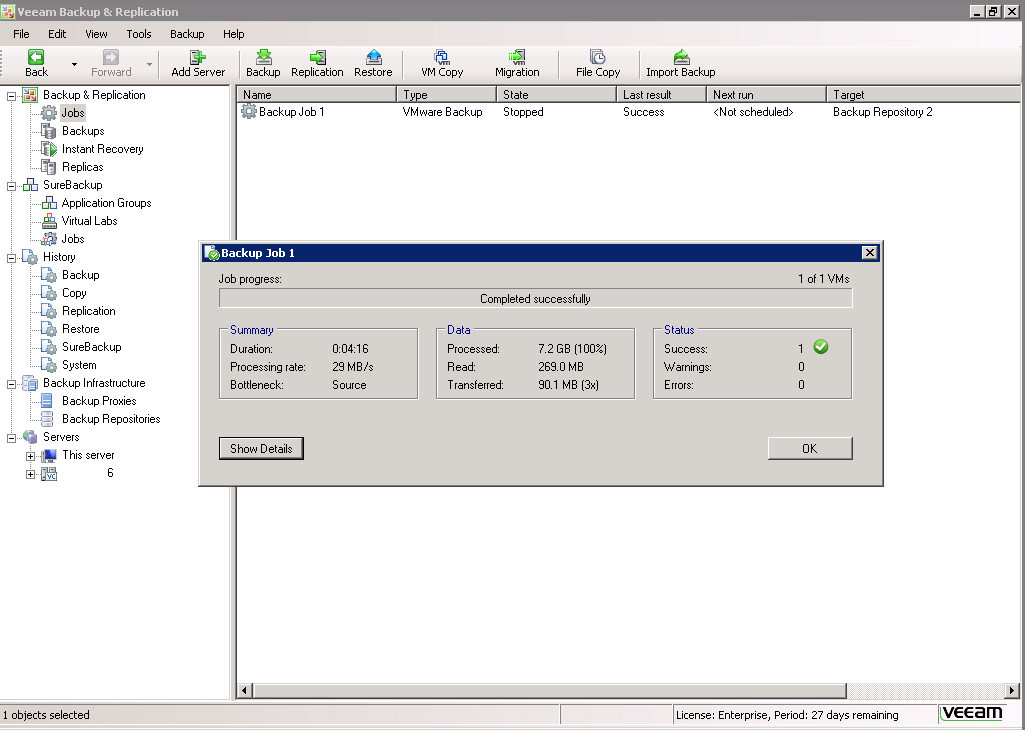Image resolution: width=1033 pixels, height=746 pixels.
Task: Open the File menu
Action: click(21, 34)
